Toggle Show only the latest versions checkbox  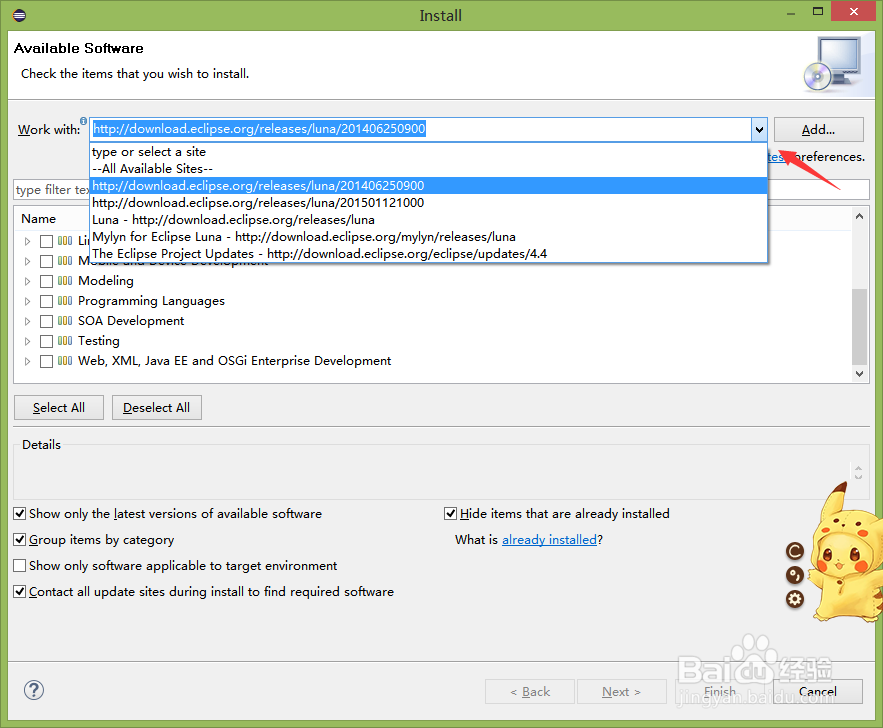20,513
